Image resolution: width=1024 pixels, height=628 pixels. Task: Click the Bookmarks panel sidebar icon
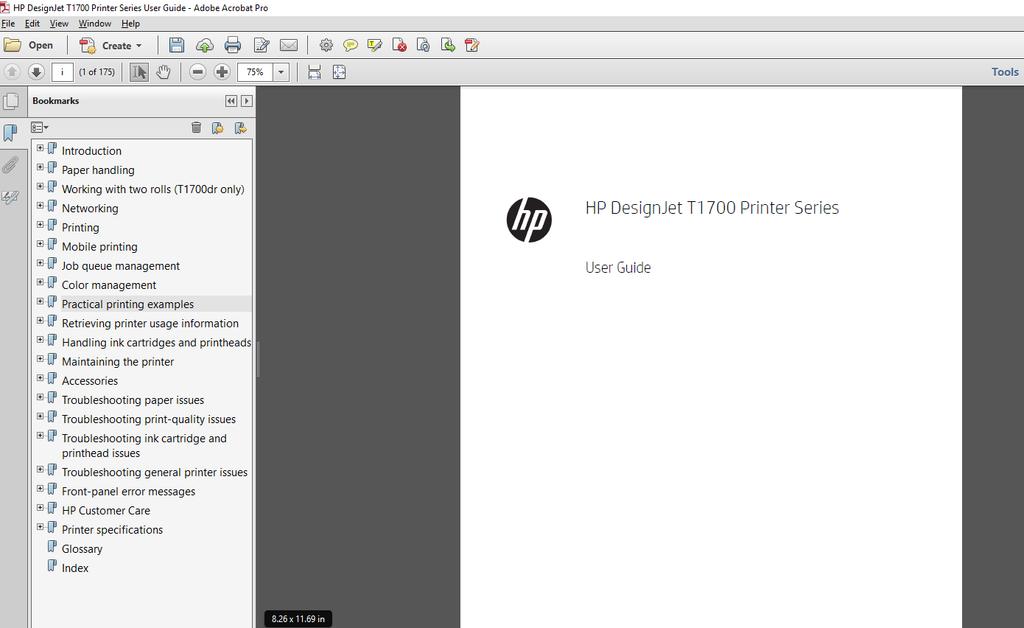pos(10,133)
